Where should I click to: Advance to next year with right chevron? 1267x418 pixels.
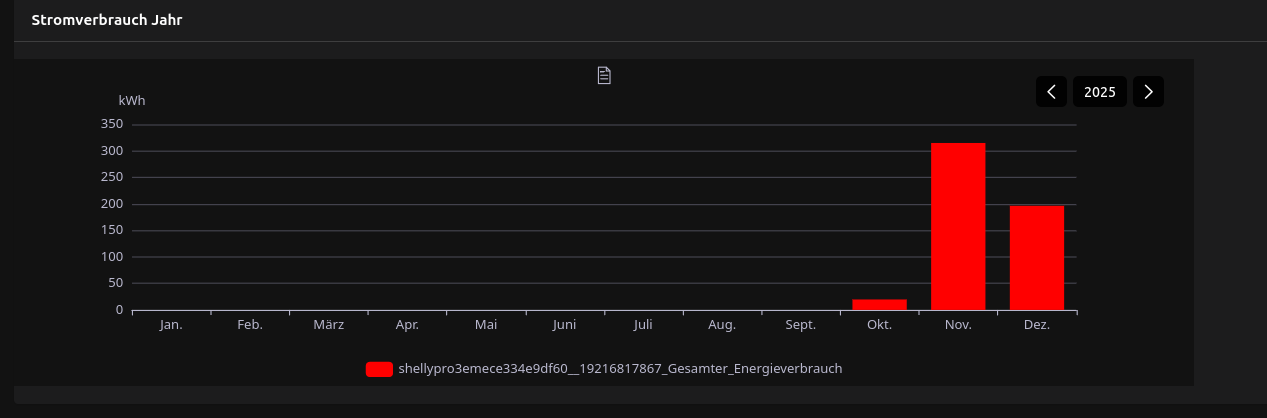coord(1148,92)
